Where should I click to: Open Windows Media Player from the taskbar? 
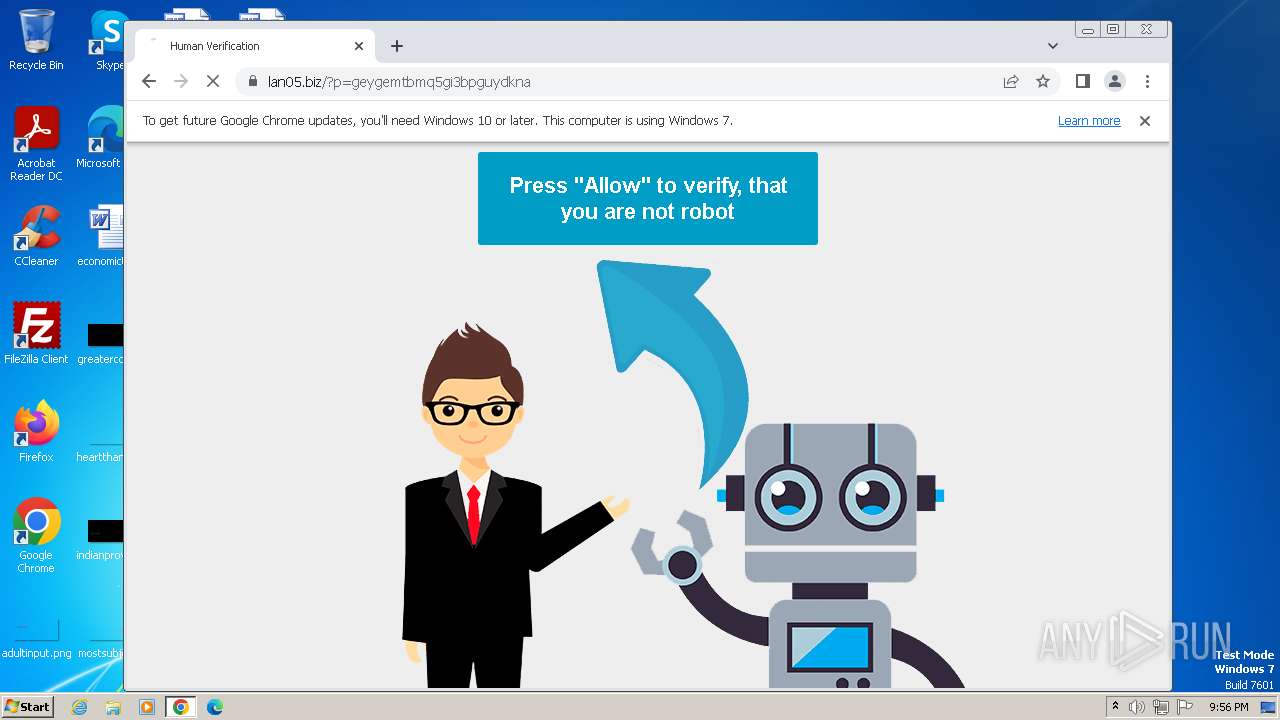[147, 707]
